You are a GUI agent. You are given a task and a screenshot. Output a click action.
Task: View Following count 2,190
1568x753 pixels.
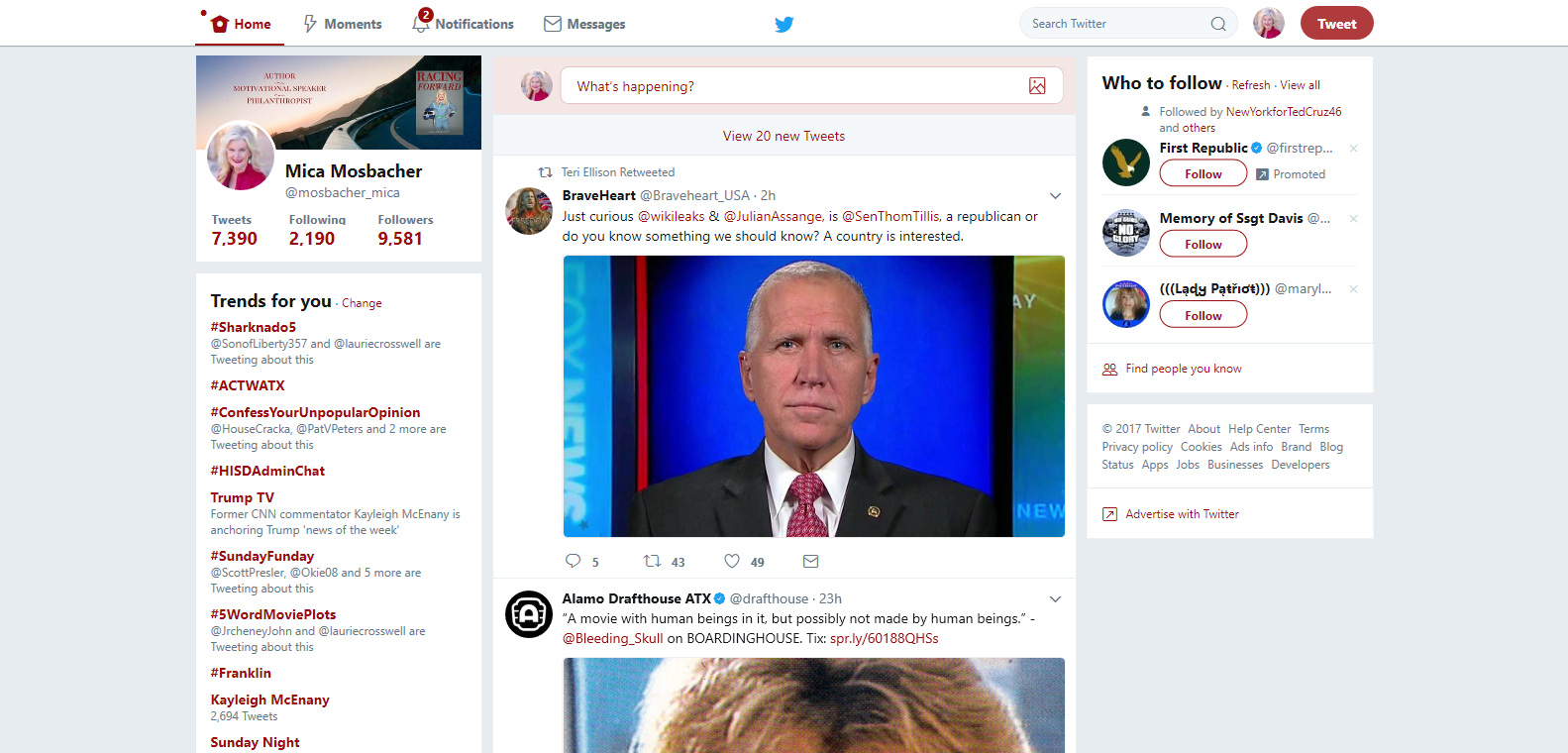click(312, 238)
